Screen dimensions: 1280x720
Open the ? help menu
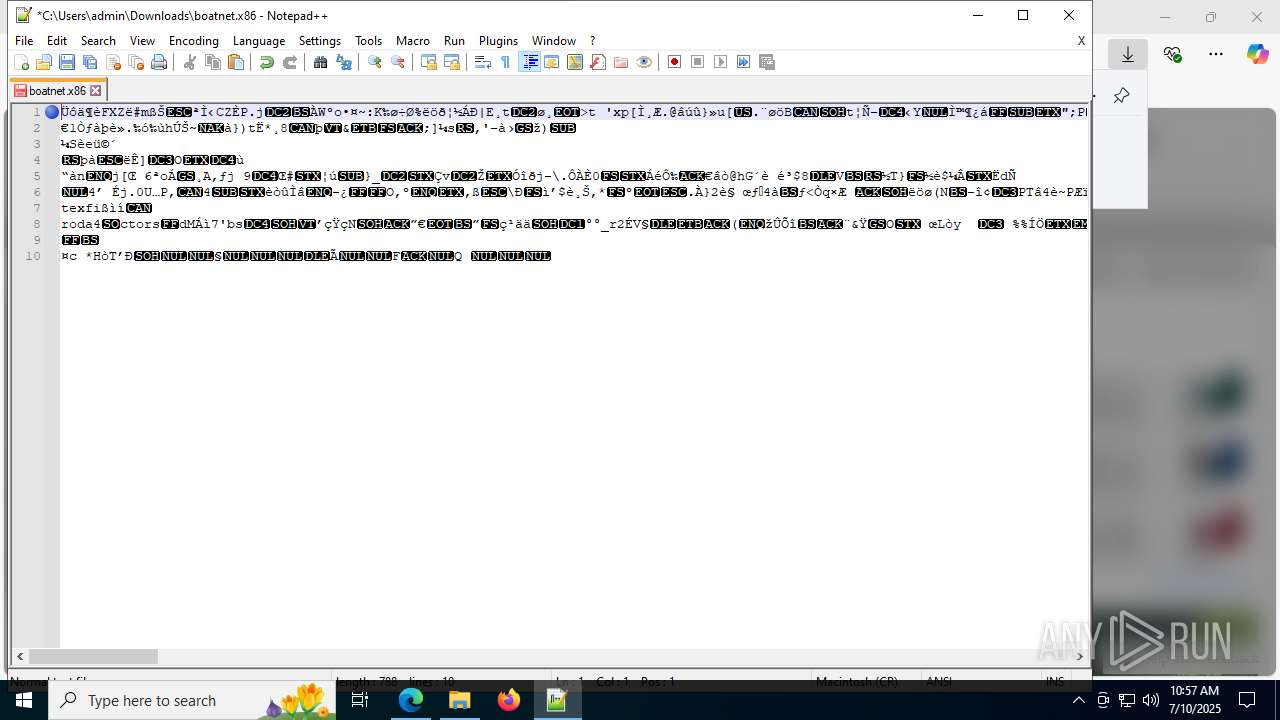(592, 41)
